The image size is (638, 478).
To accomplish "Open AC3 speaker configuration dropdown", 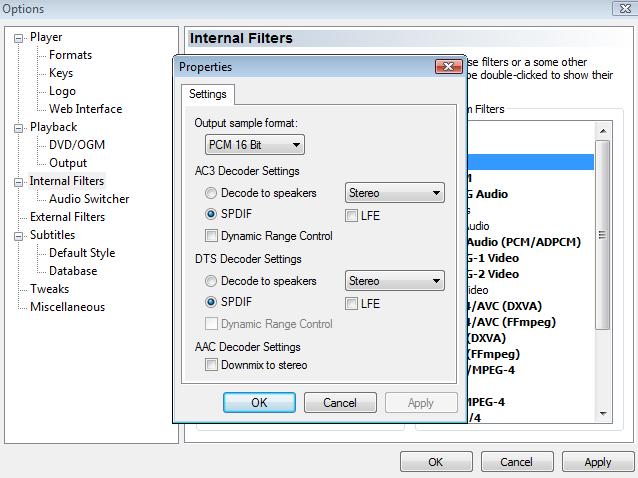I will pyautogui.click(x=394, y=193).
